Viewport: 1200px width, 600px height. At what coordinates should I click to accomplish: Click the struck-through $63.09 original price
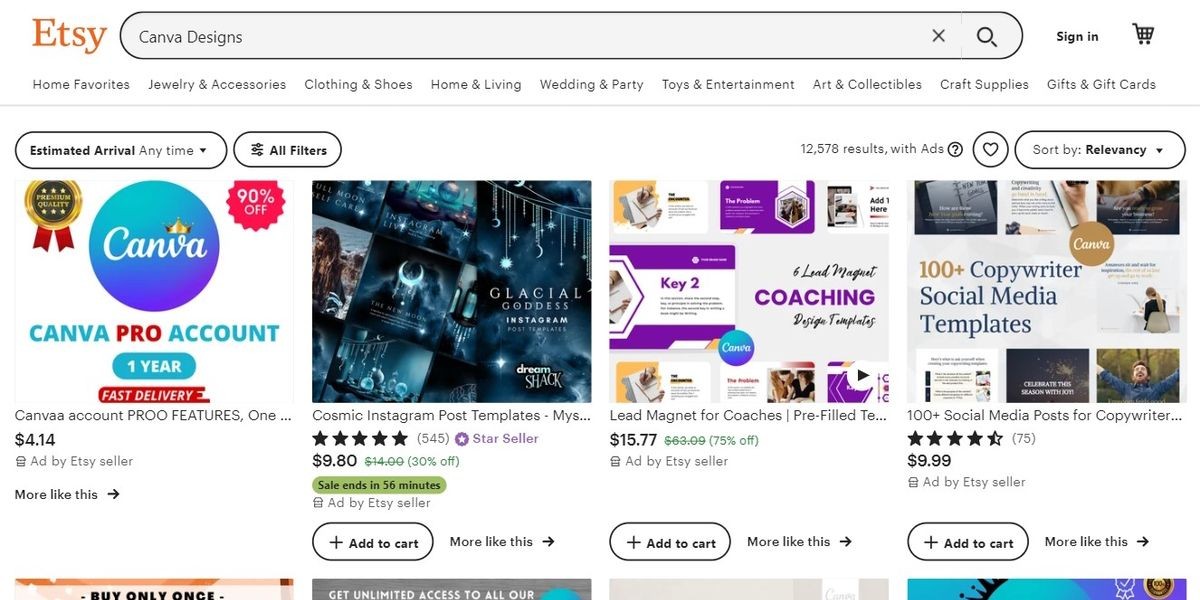tap(685, 440)
